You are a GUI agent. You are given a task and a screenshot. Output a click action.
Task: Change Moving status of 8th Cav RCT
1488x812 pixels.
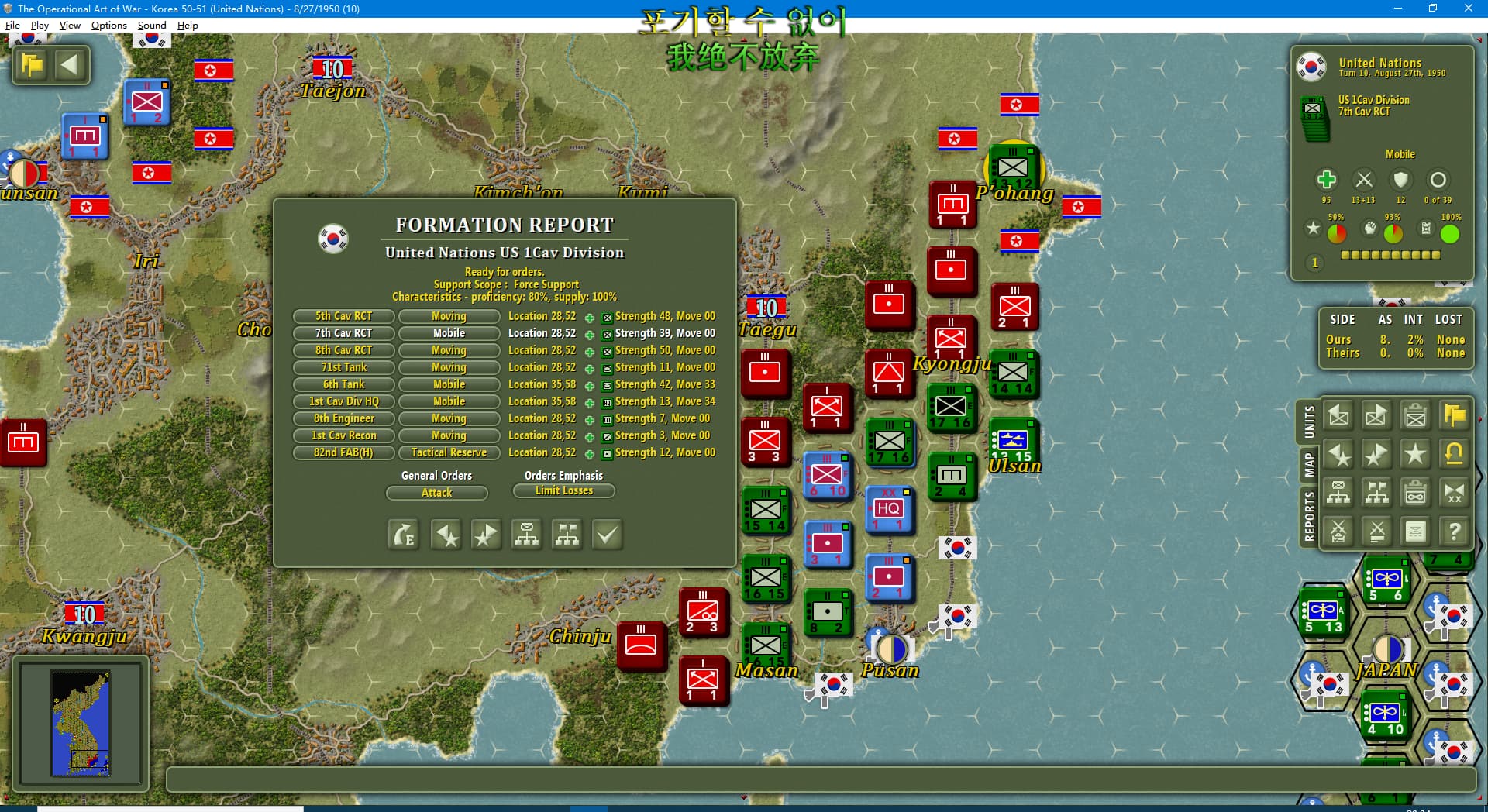[x=449, y=350]
